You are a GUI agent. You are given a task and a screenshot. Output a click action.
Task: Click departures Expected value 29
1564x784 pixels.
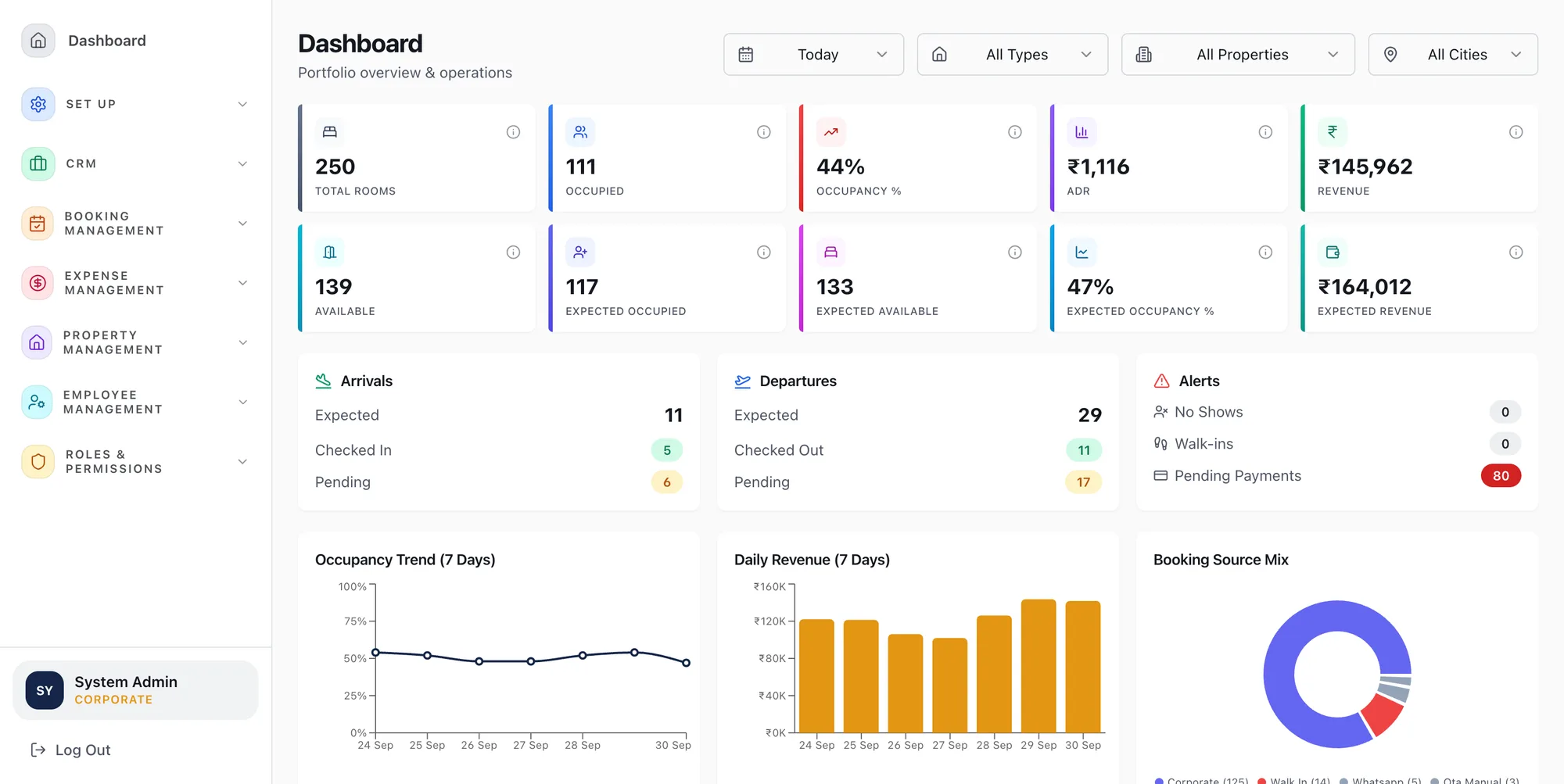point(1090,415)
